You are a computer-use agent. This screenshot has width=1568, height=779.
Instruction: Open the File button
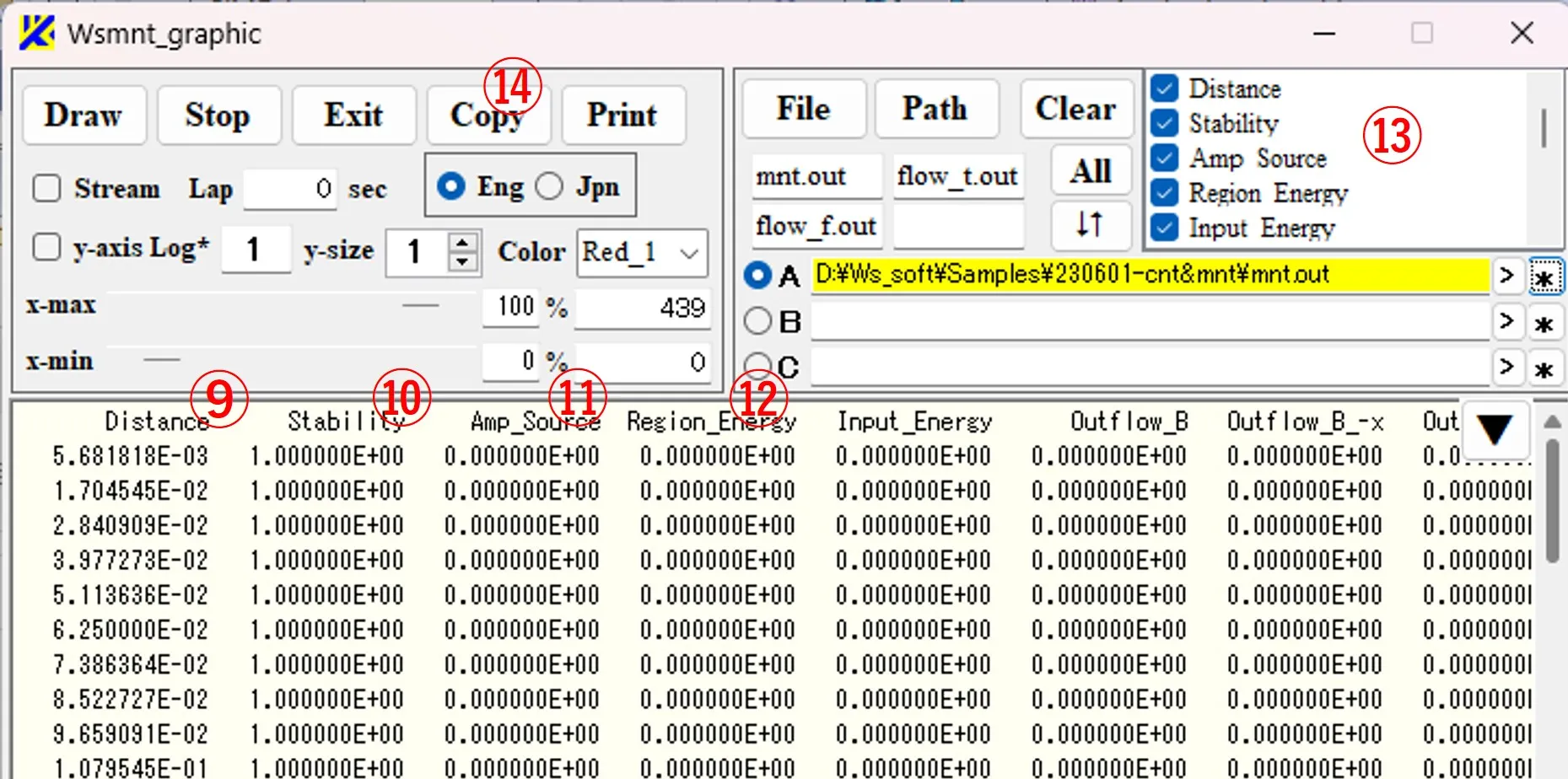[x=804, y=109]
